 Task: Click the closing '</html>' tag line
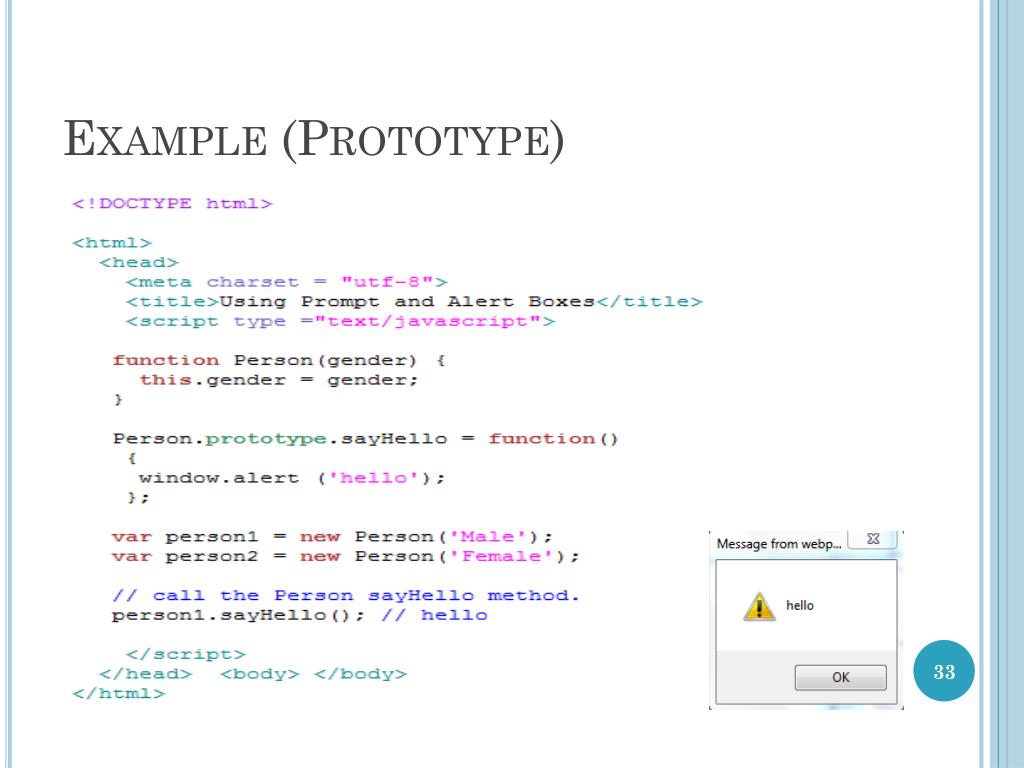click(118, 694)
